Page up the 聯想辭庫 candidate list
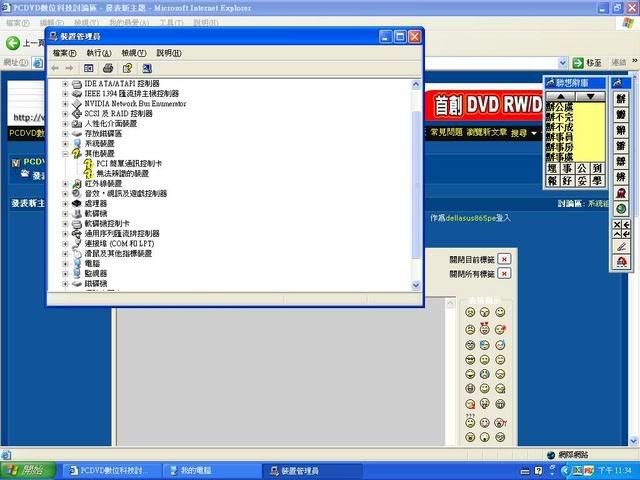The height and width of the screenshot is (480, 640). pos(560,97)
